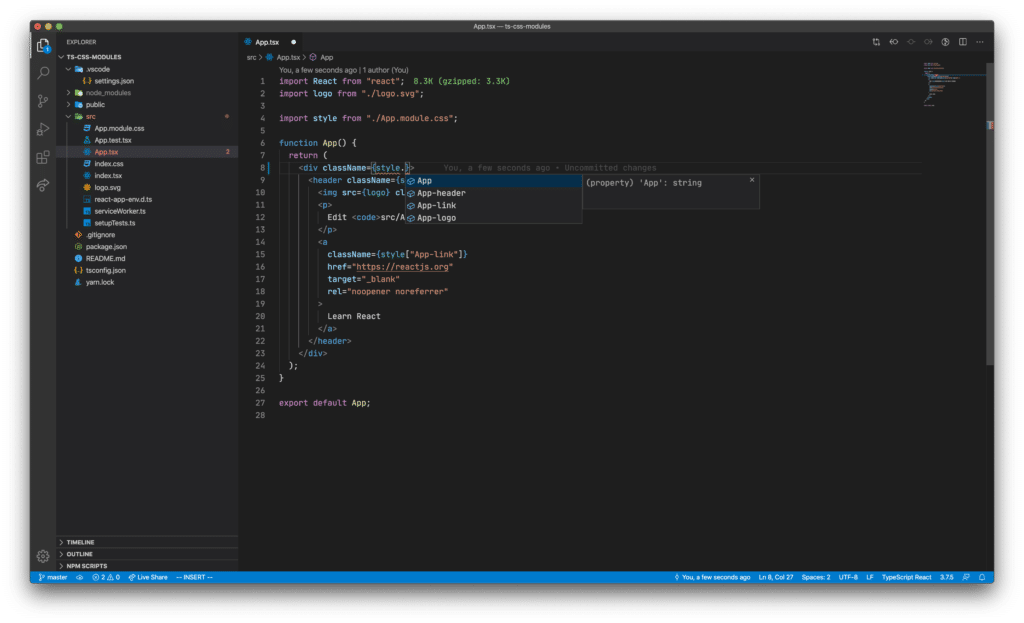Select the App.tsx editor tab

tap(265, 42)
